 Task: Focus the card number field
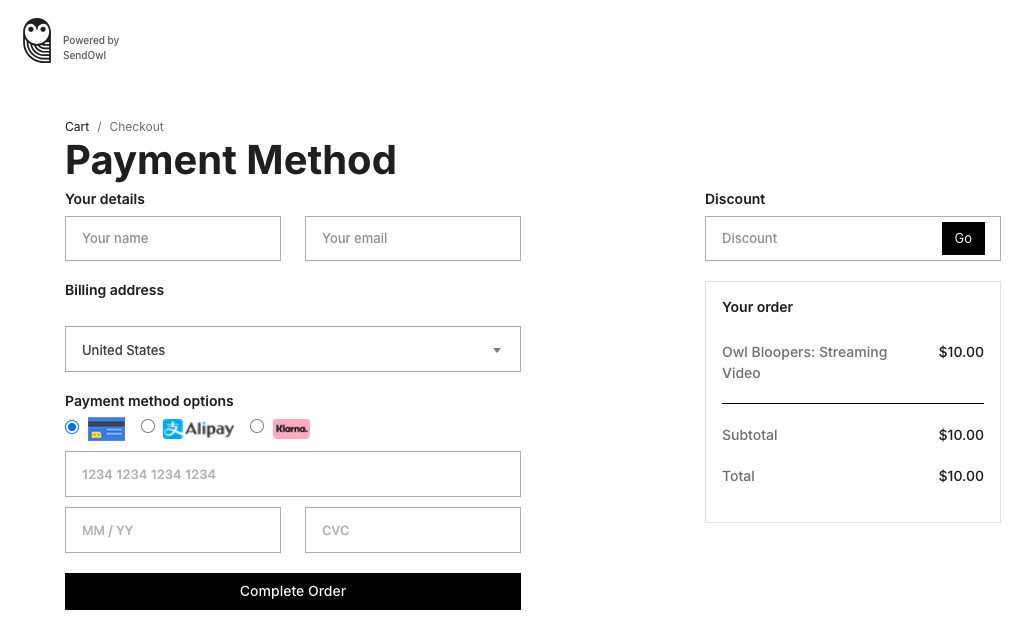(x=293, y=474)
